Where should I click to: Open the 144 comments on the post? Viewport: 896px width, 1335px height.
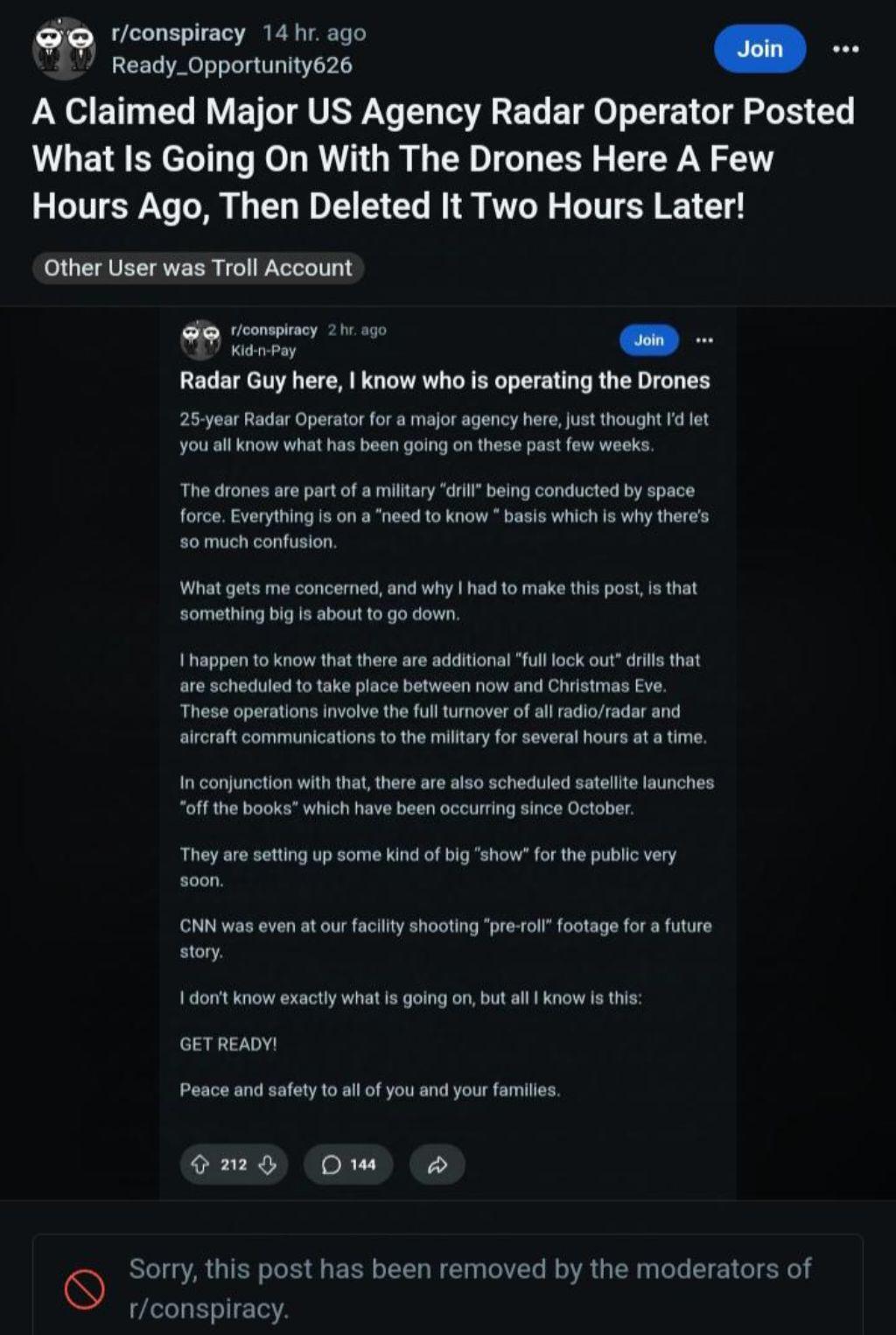coord(348,1164)
